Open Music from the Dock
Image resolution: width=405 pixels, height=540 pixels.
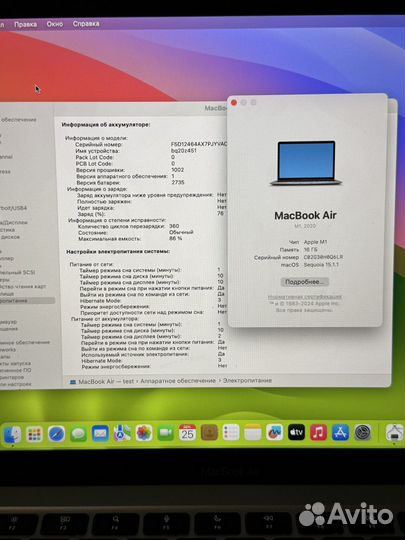pos(319,432)
